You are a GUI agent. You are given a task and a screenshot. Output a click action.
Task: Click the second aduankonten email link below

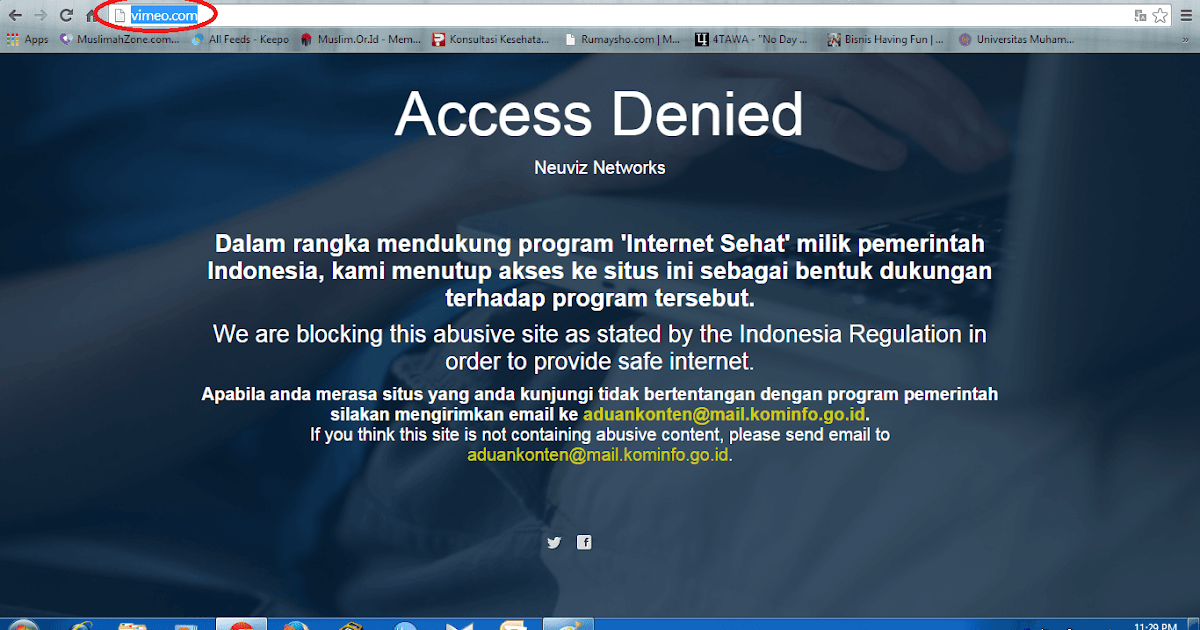(599, 454)
